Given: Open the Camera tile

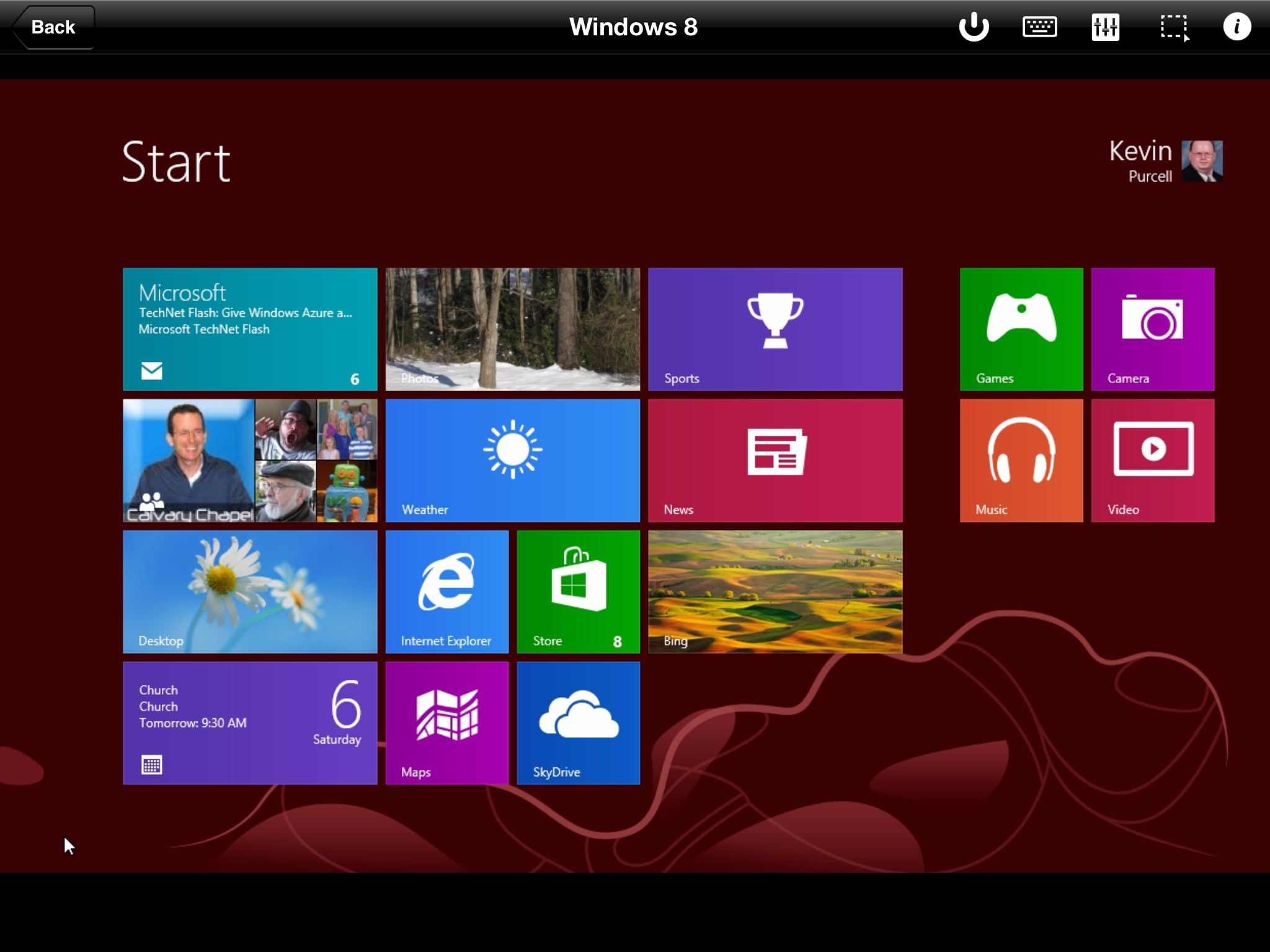Looking at the screenshot, I should [1153, 329].
